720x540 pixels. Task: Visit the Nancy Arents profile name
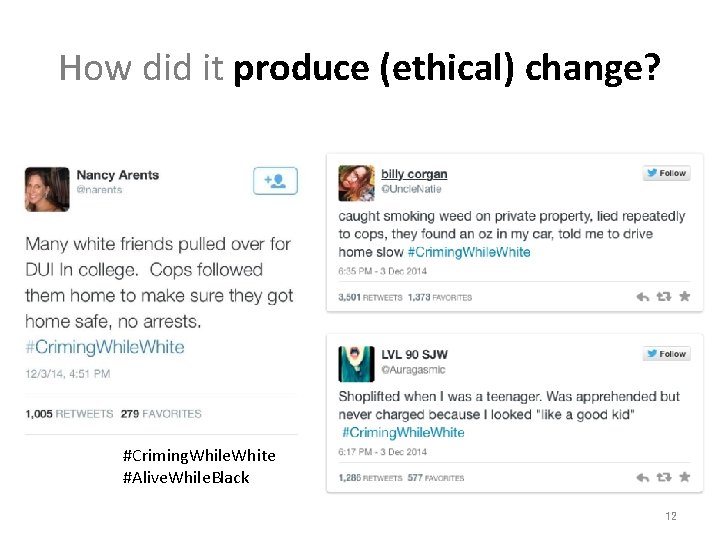point(118,175)
